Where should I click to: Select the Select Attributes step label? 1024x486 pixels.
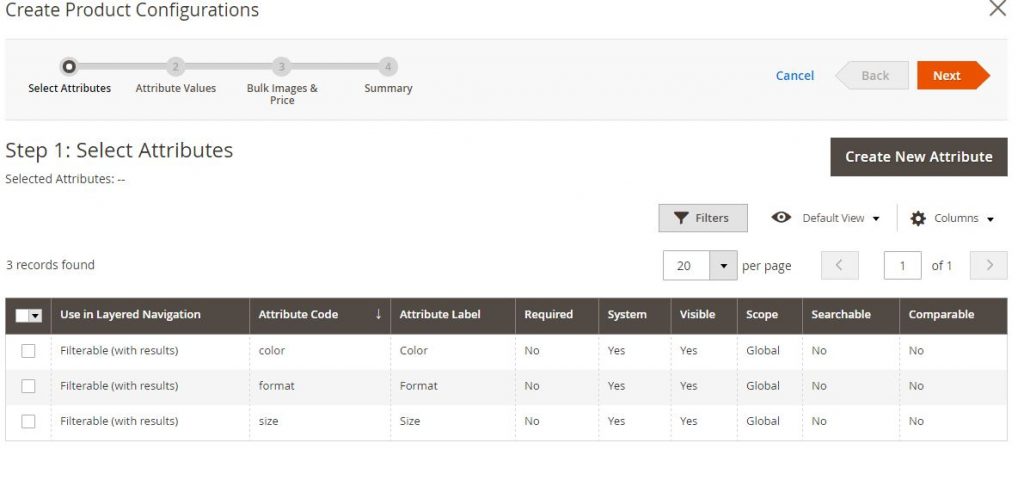click(69, 88)
